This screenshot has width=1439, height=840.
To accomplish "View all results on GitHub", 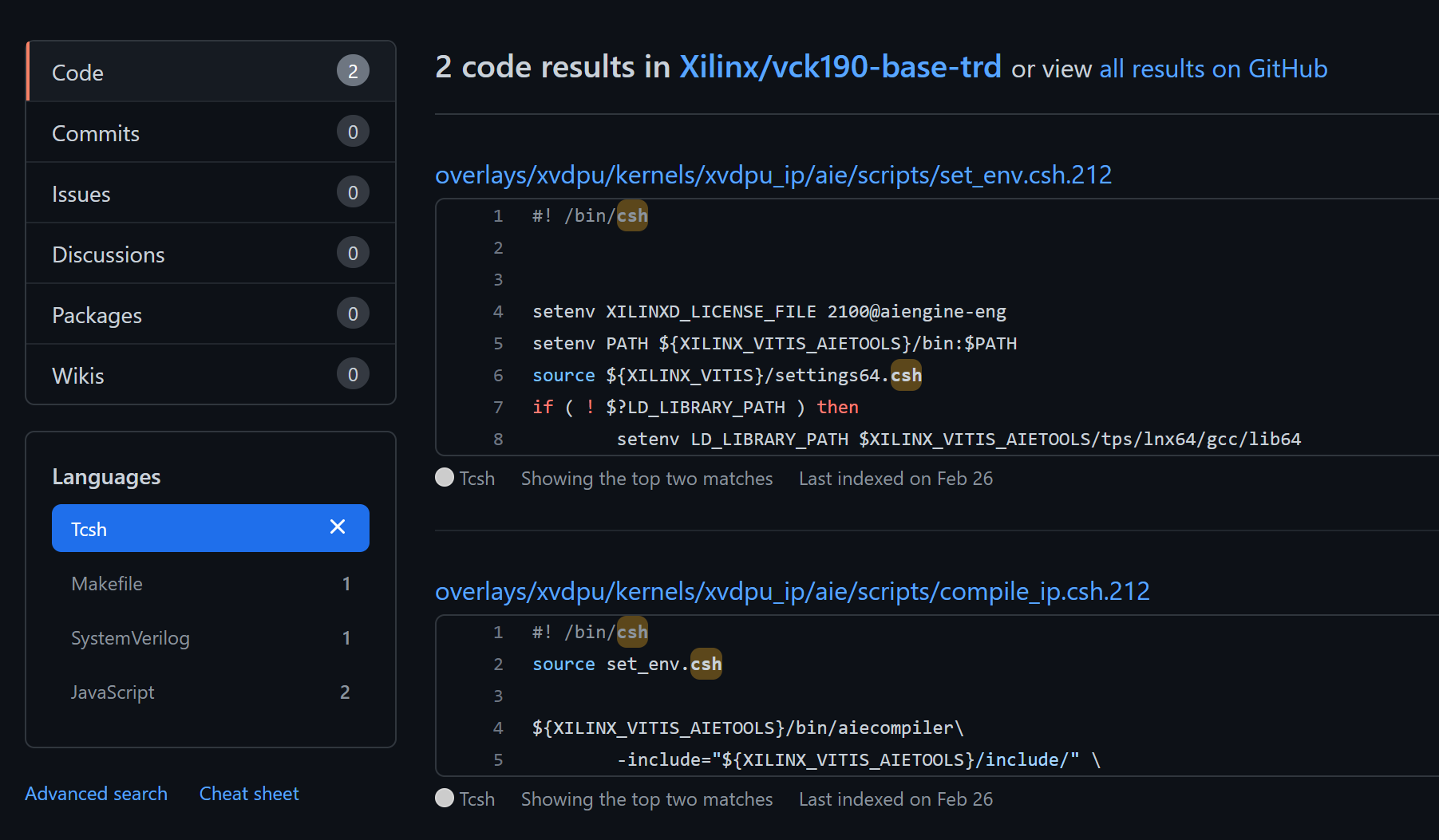I will tap(1213, 69).
